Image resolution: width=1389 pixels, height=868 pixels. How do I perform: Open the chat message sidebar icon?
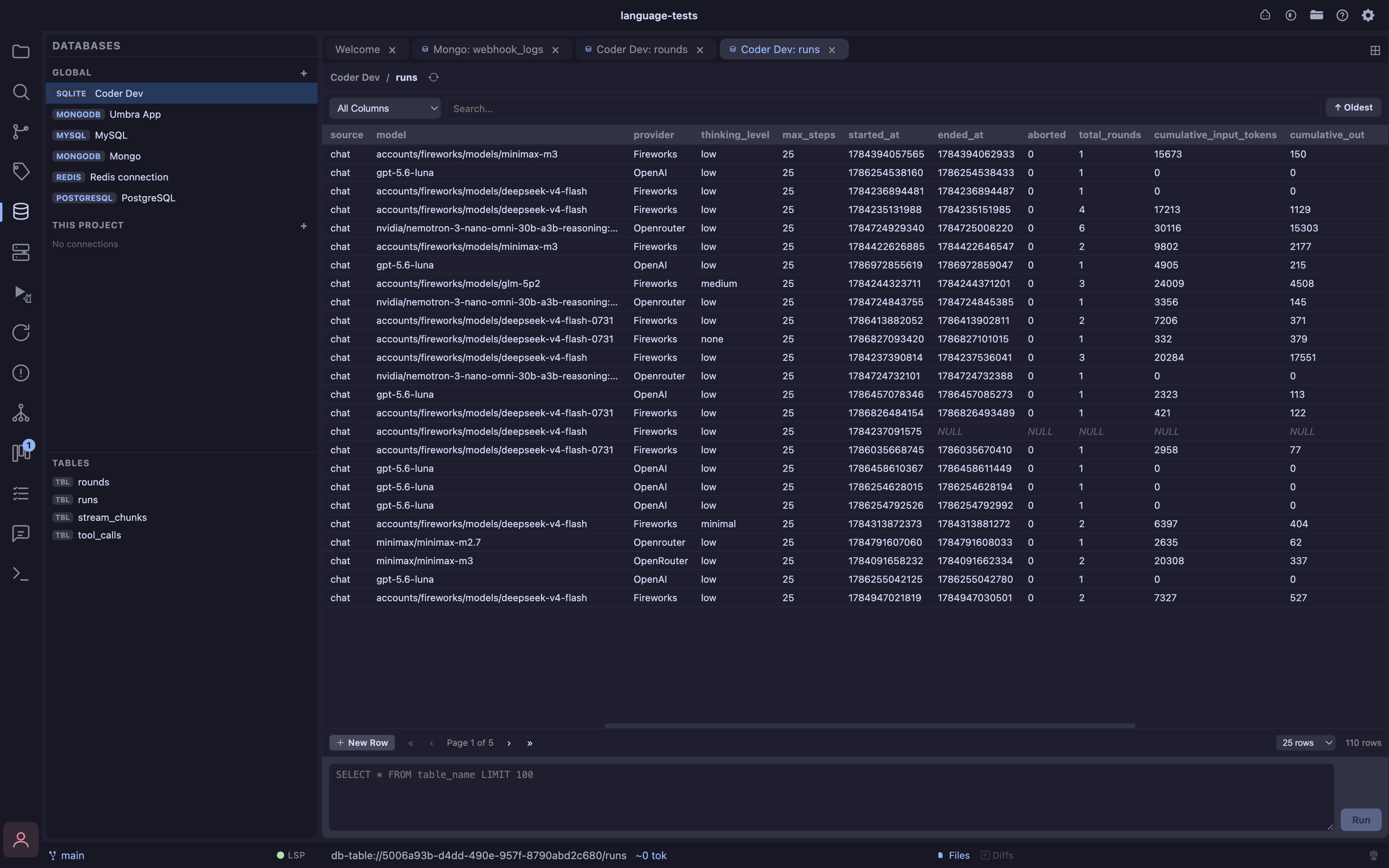tap(20, 533)
